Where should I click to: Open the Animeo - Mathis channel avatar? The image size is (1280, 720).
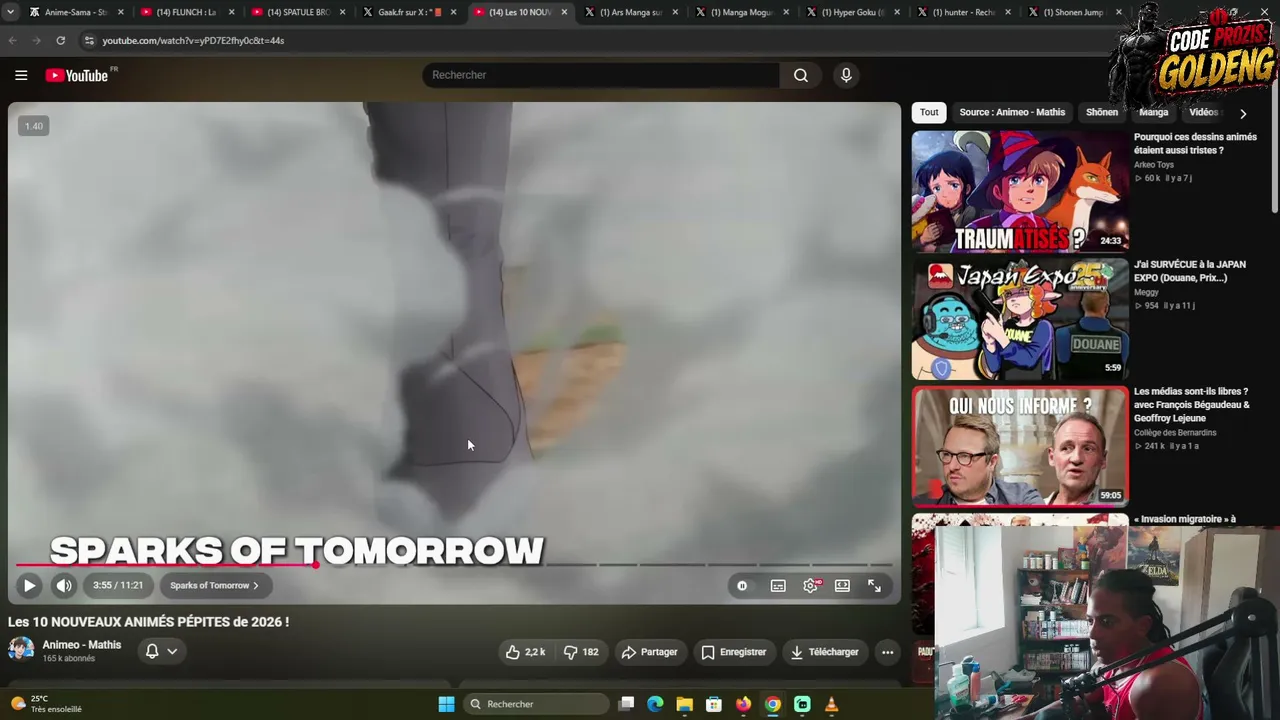[x=21, y=650]
